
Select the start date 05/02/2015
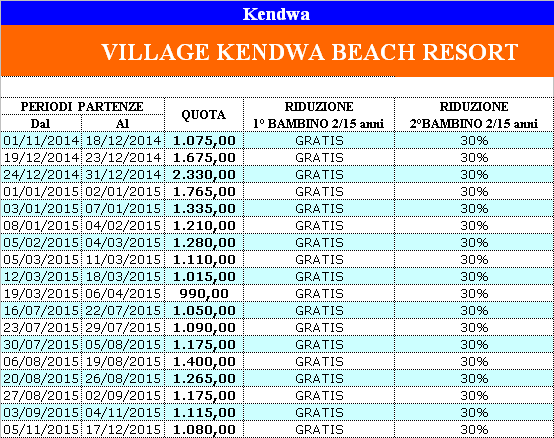coord(41,242)
